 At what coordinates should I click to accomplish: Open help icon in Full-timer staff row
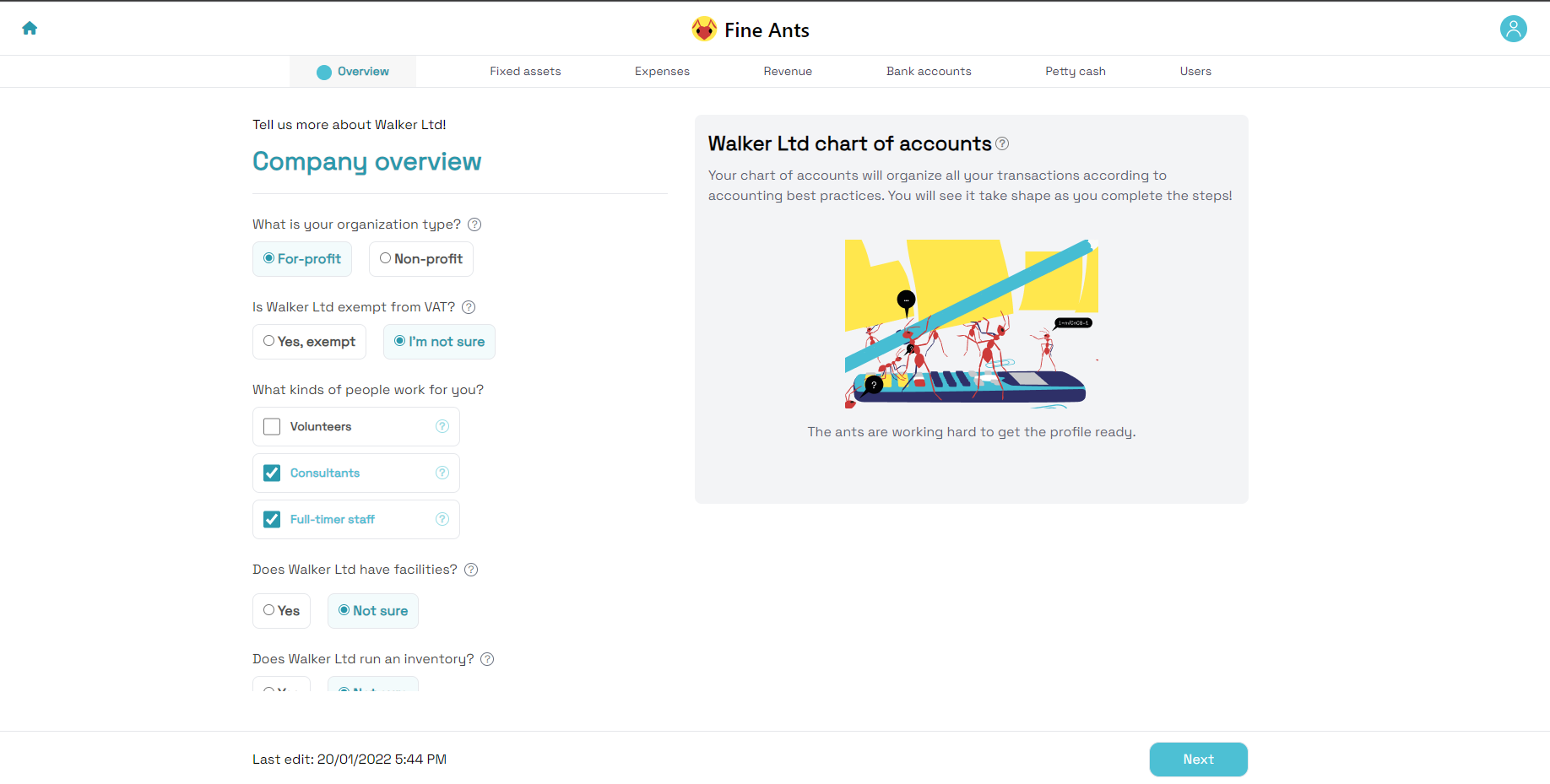[x=442, y=519]
